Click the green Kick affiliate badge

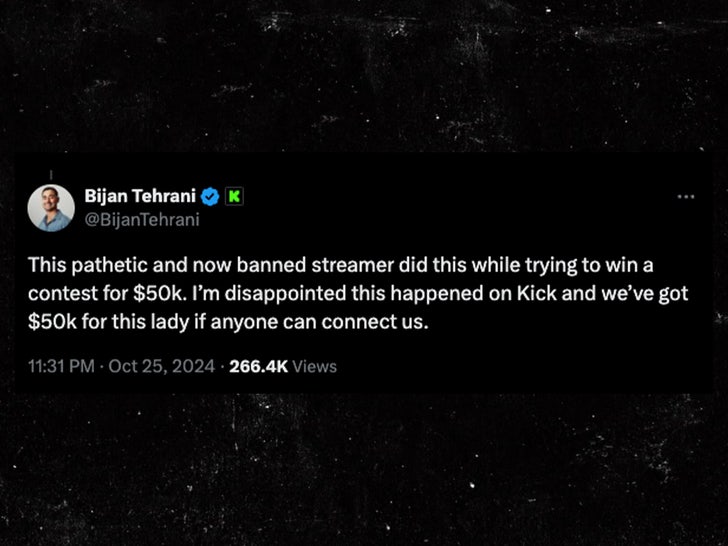pos(233,196)
